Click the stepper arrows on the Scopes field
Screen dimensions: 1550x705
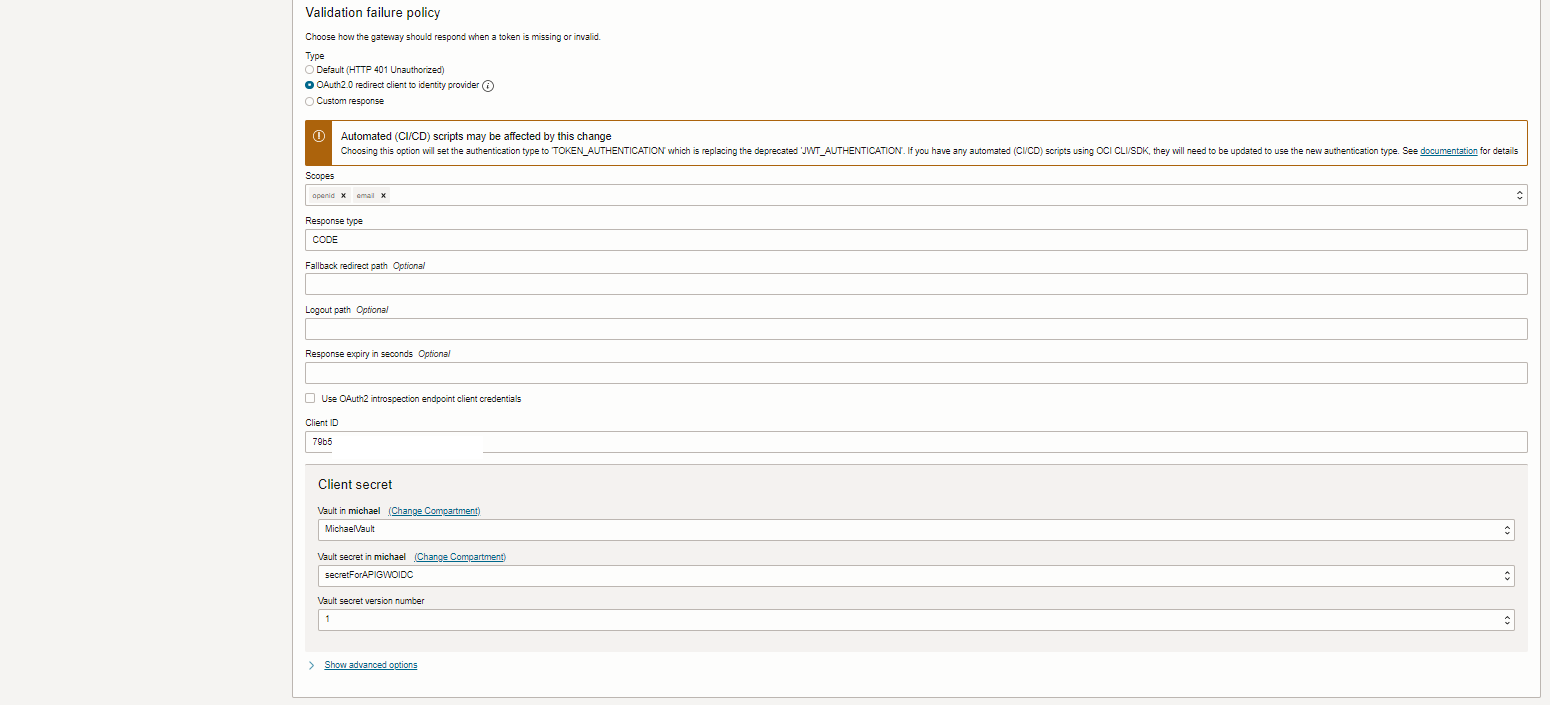1519,195
